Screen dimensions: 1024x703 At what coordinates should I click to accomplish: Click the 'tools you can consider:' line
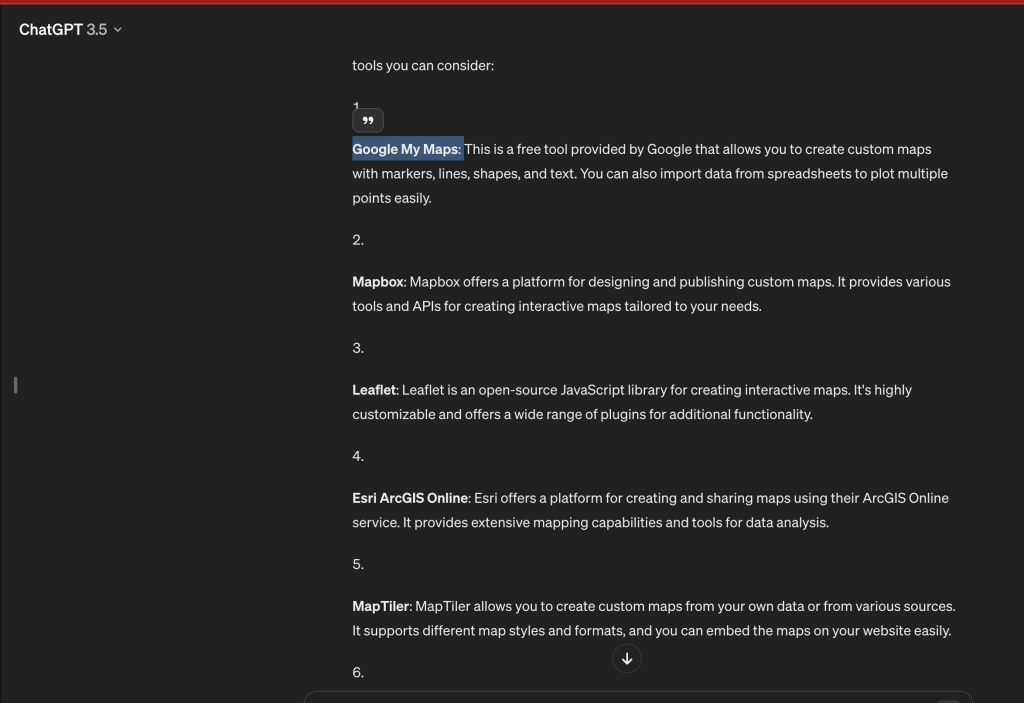pos(423,65)
